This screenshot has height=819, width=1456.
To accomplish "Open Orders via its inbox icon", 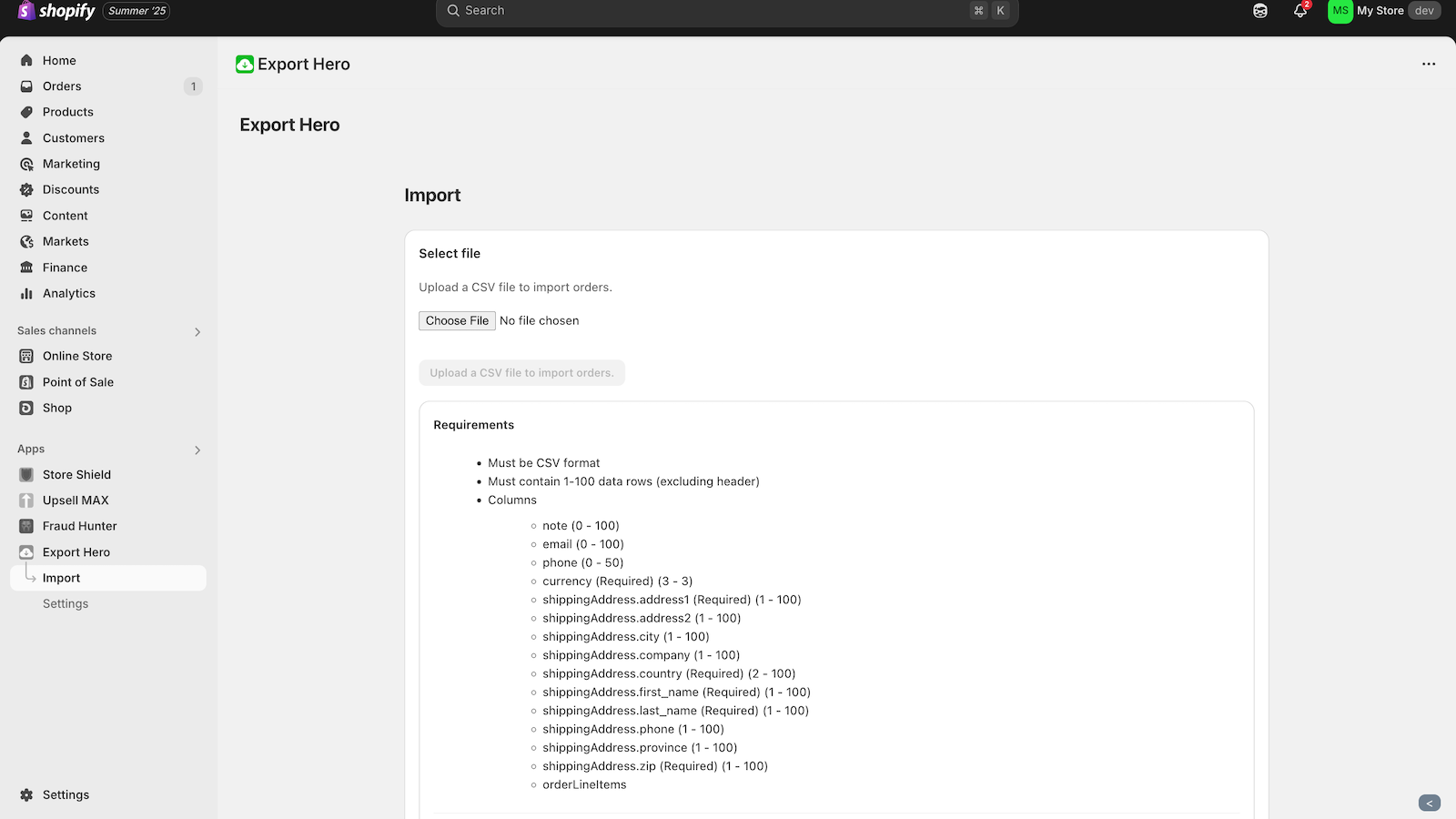I will pos(26,86).
